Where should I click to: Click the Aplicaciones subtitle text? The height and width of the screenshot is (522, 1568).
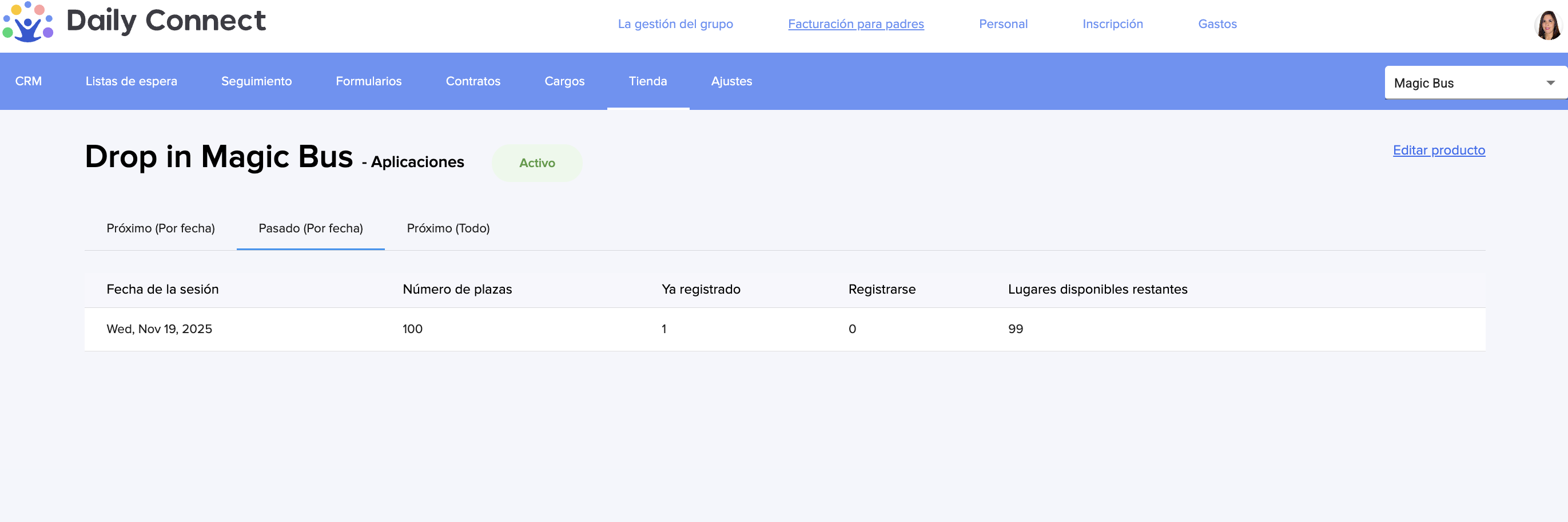point(417,162)
